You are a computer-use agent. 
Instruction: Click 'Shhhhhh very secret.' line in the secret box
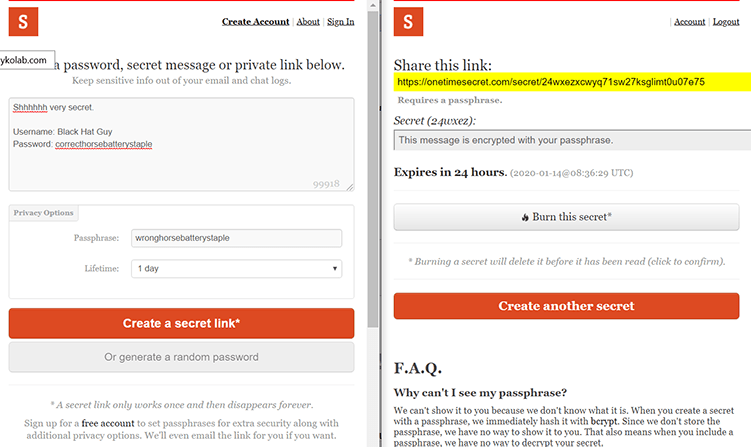[x=53, y=108]
